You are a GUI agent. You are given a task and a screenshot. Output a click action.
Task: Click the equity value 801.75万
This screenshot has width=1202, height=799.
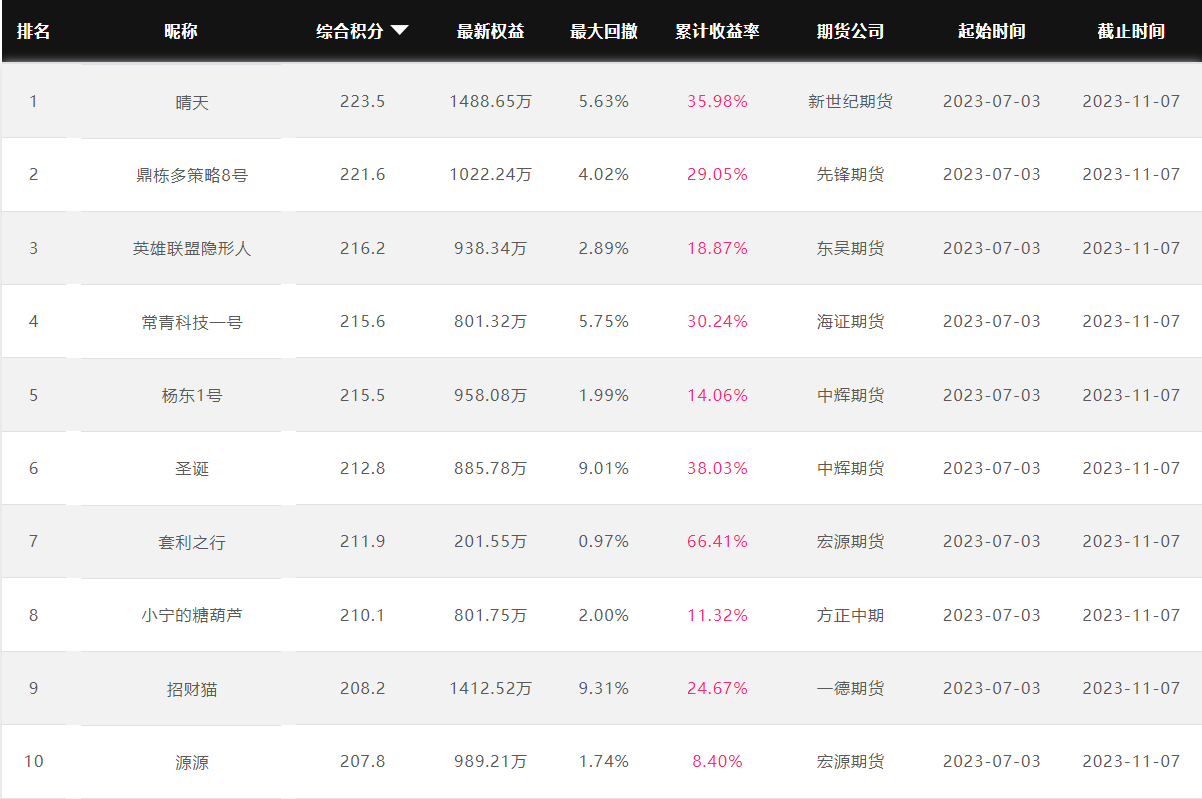pos(491,615)
